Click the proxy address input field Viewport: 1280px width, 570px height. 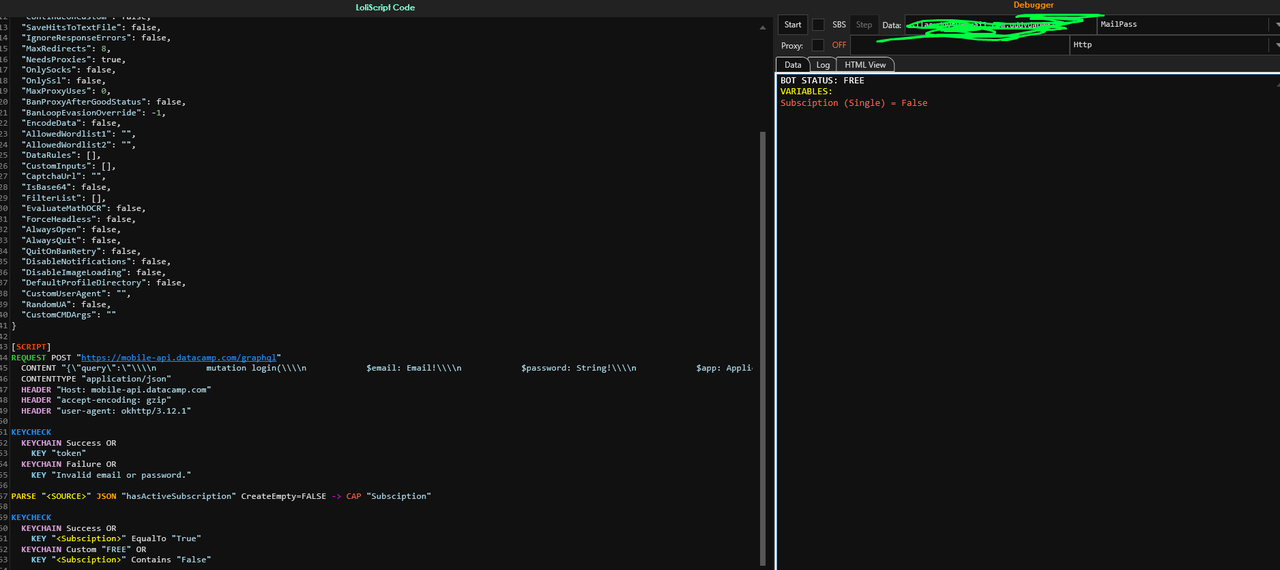[x=959, y=45]
